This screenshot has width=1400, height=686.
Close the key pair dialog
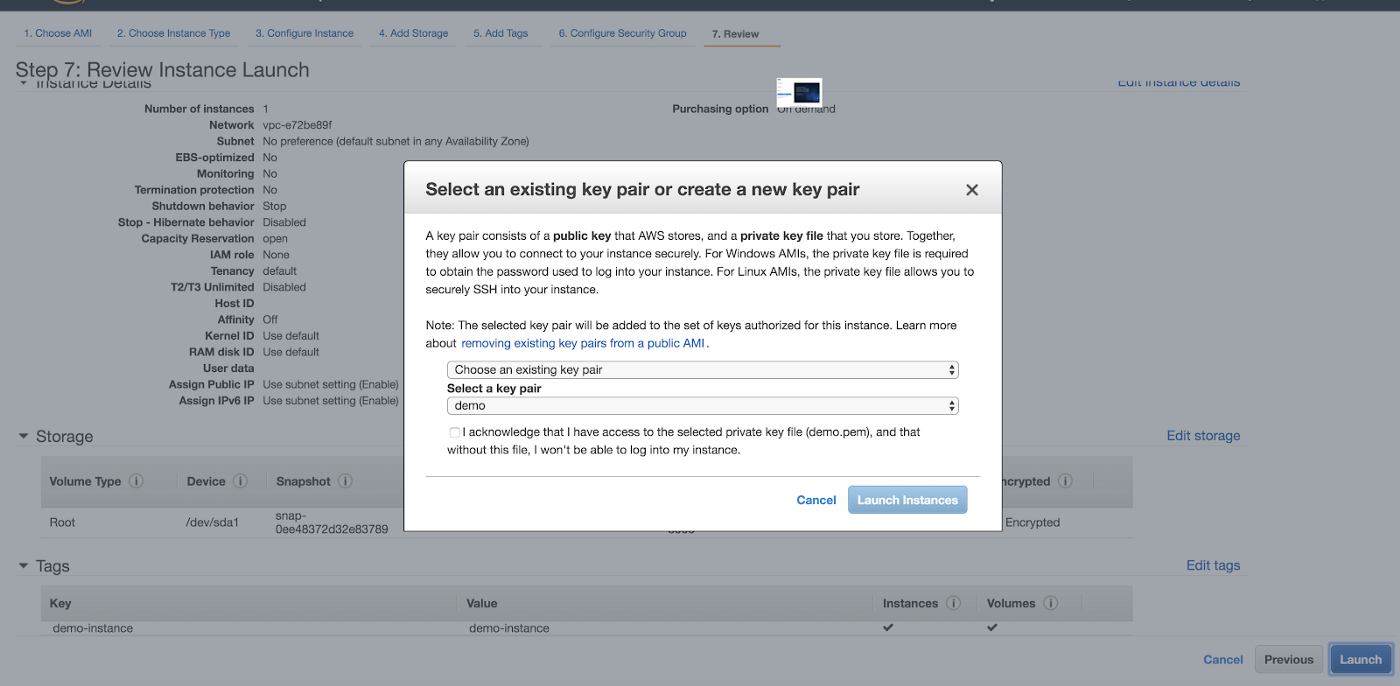[971, 190]
